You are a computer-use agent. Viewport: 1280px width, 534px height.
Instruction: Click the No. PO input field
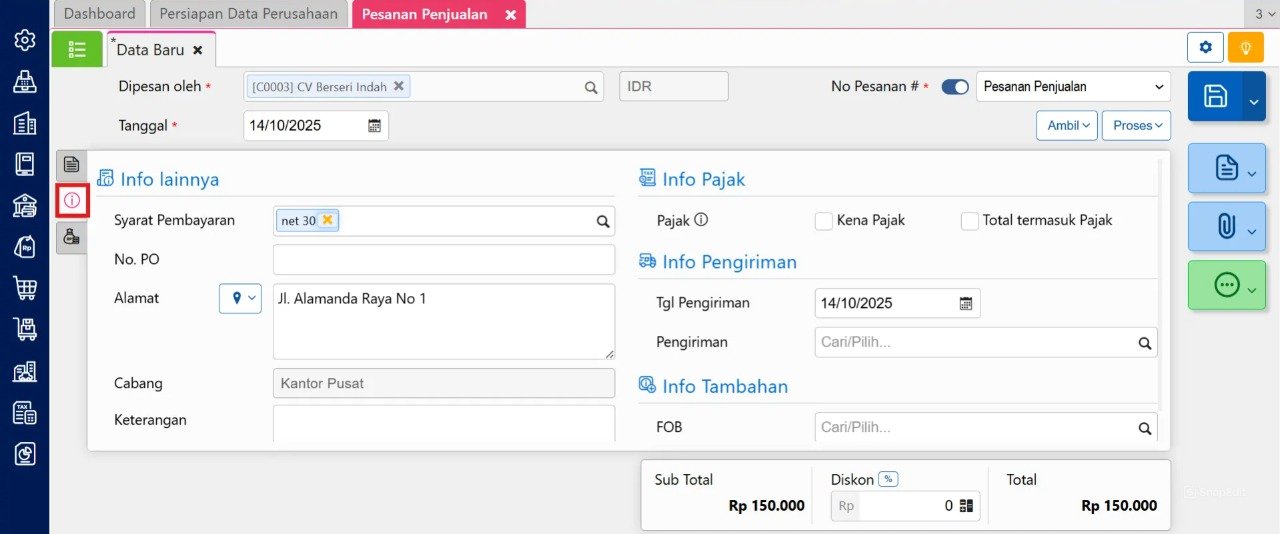(x=444, y=260)
